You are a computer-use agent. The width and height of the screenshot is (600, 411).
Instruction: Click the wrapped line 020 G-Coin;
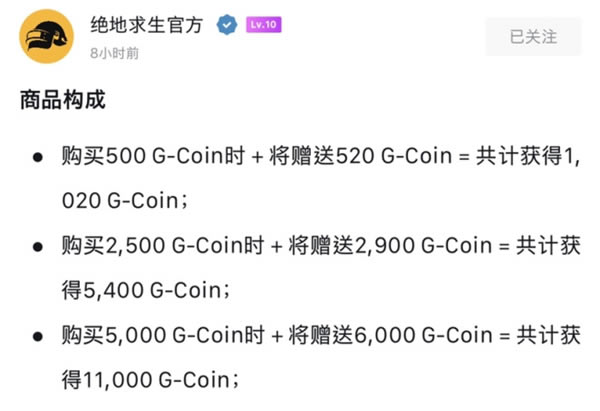click(x=125, y=201)
